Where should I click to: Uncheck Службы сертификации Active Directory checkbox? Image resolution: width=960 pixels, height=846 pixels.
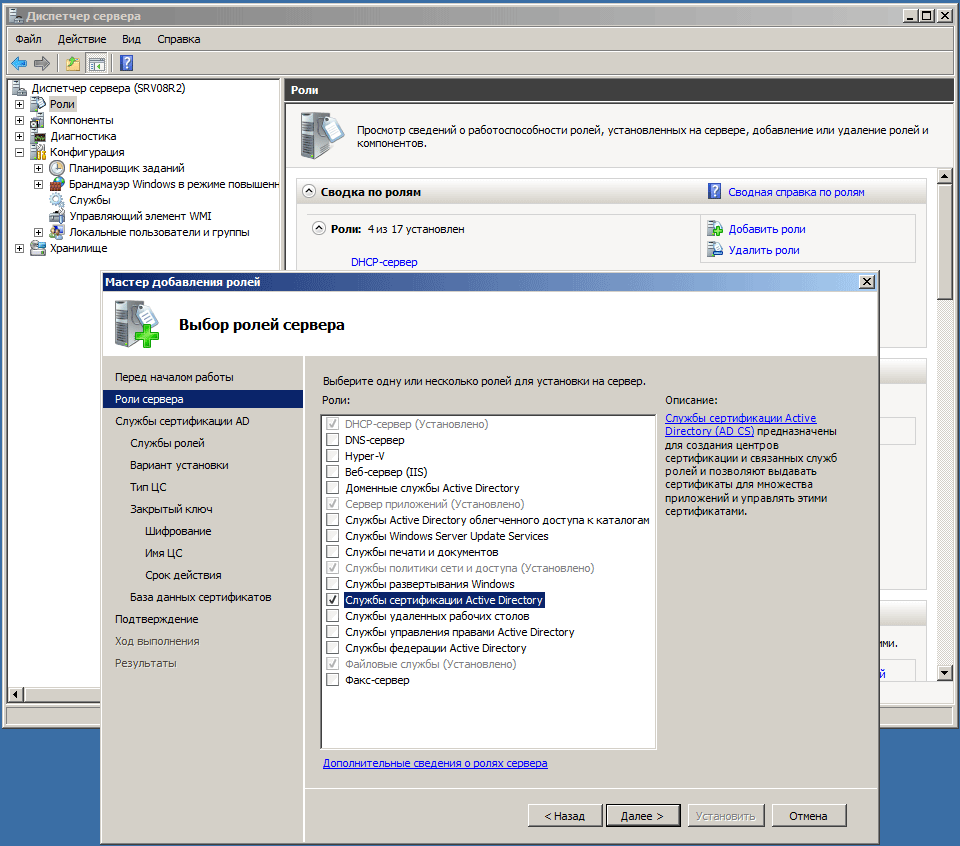tap(332, 600)
